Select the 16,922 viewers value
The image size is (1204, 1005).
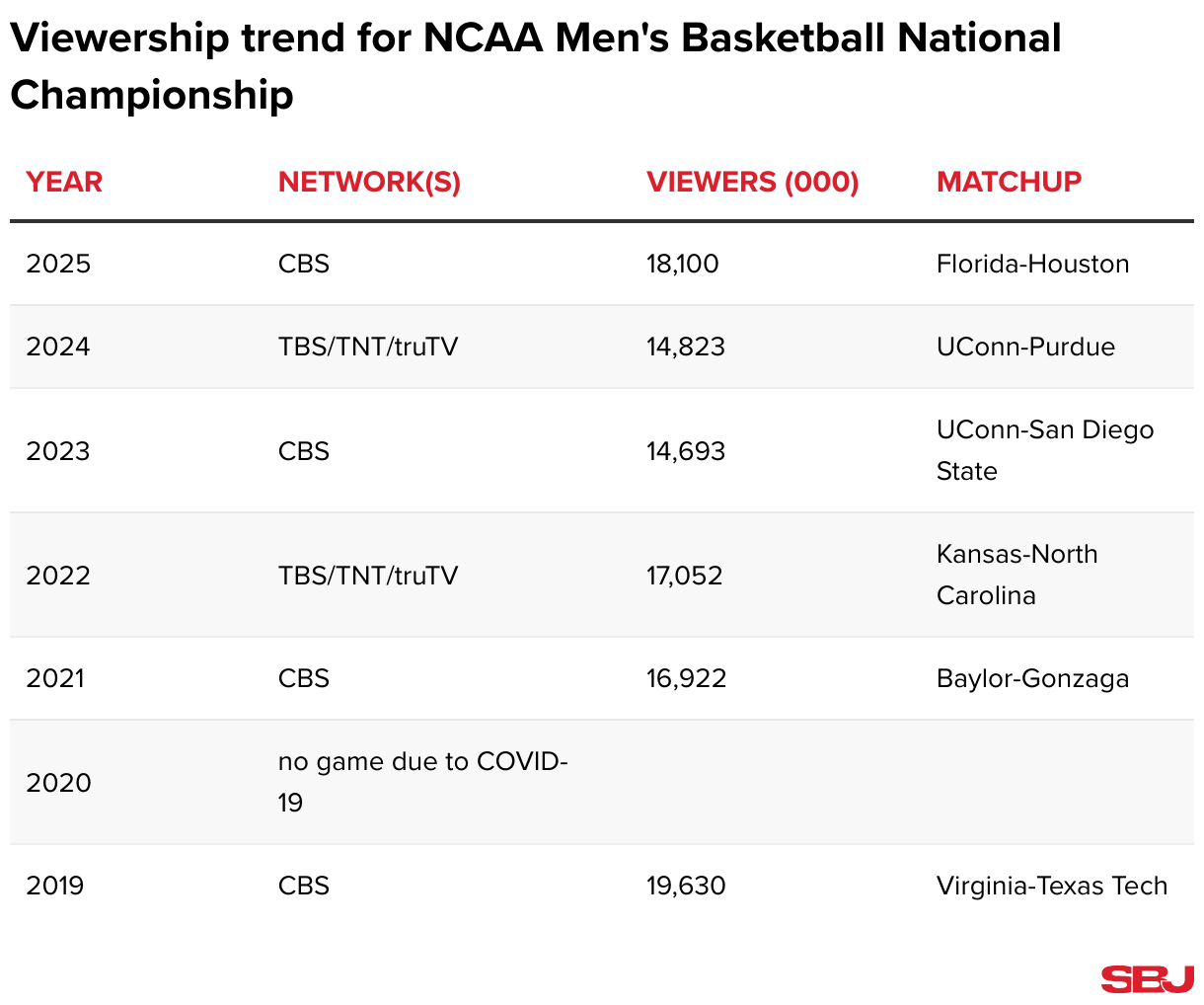pyautogui.click(x=686, y=678)
